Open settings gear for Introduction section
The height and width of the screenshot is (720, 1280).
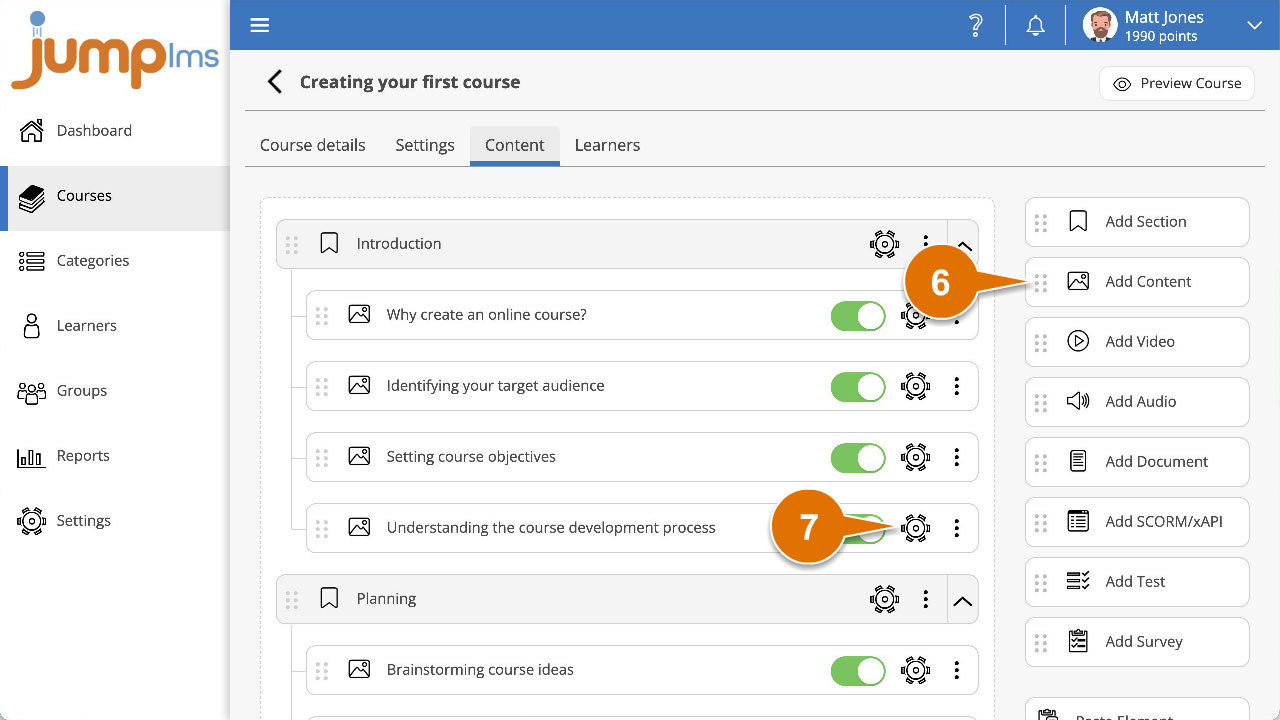click(884, 244)
